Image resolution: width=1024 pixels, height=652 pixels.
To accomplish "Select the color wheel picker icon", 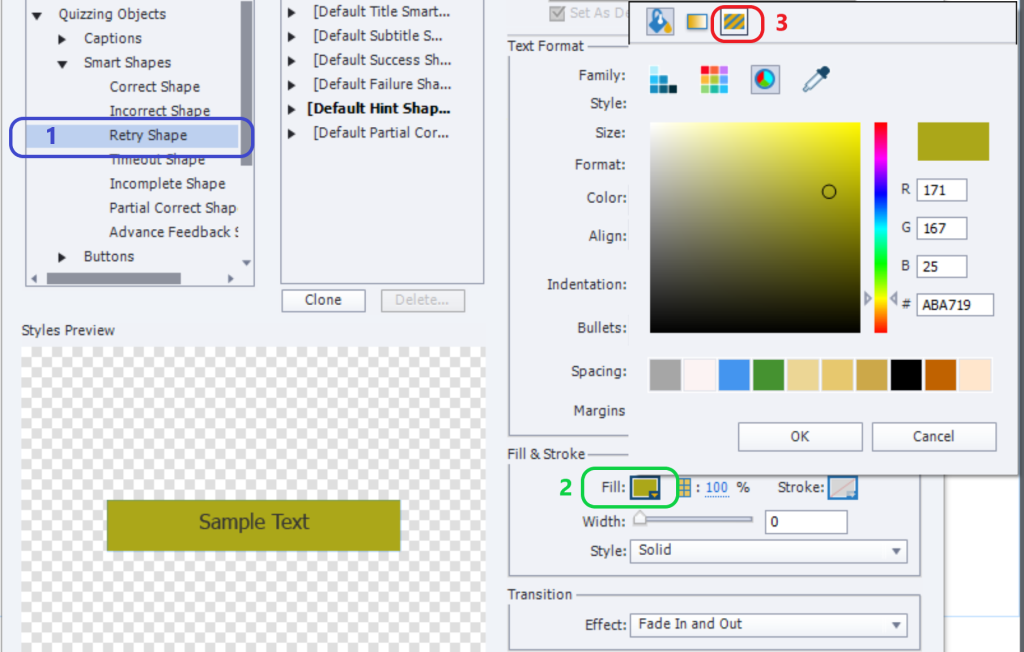I will point(765,81).
